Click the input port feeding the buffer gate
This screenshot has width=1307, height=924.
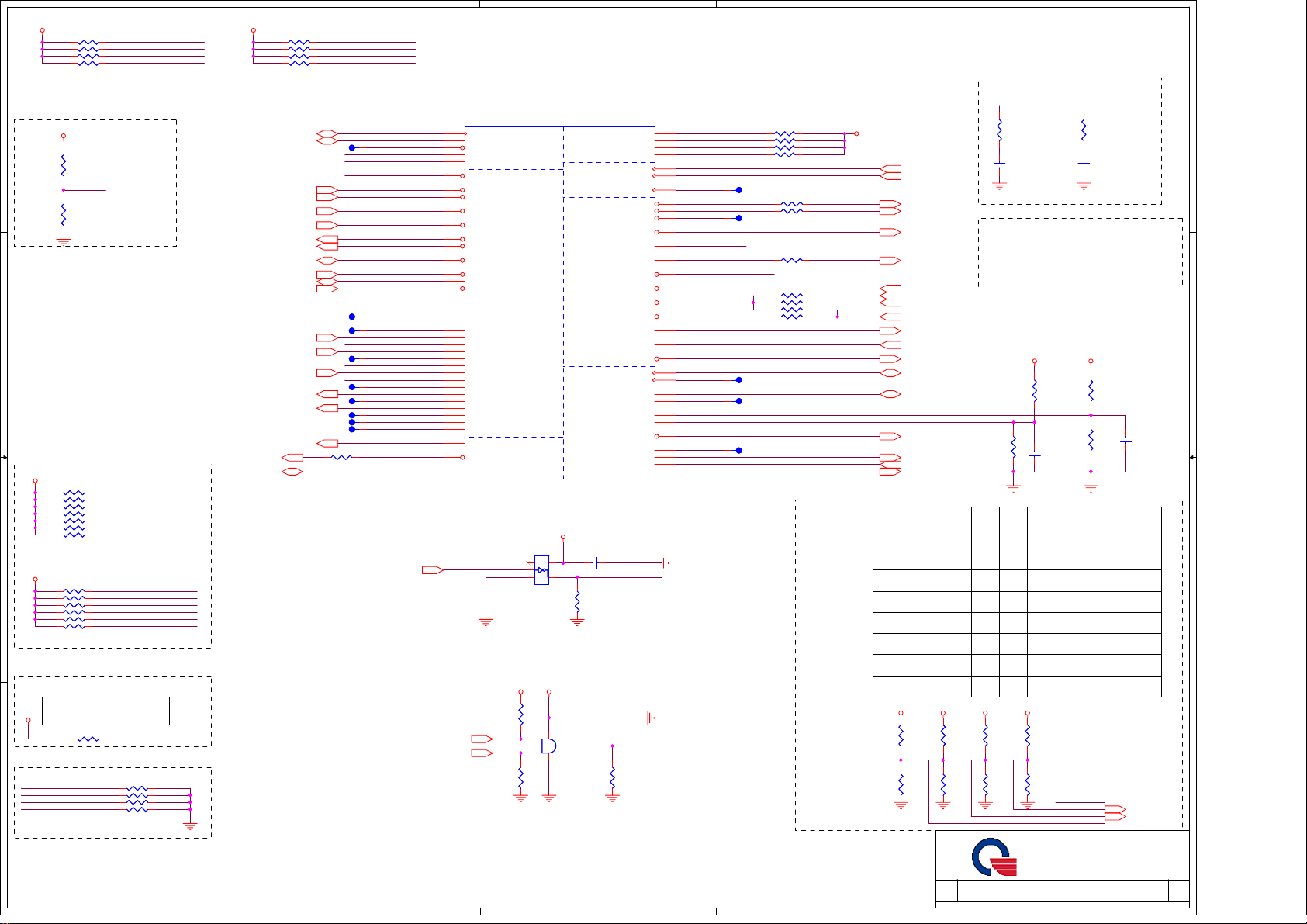[433, 570]
